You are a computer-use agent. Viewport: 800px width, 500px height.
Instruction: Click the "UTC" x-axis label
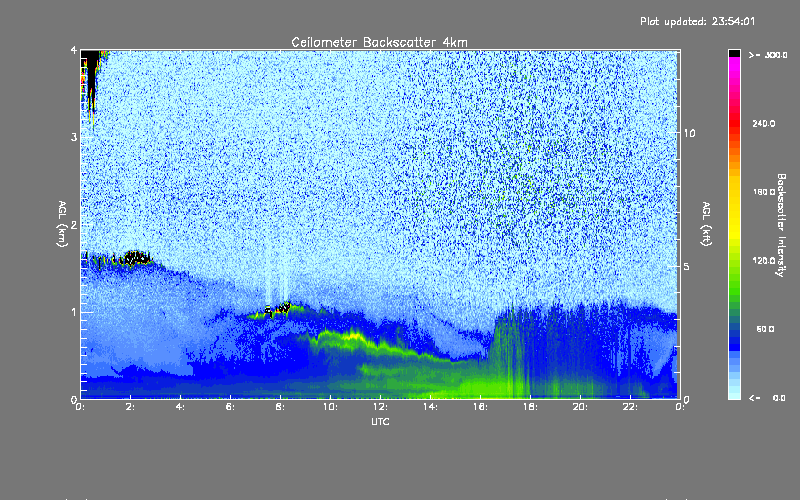(x=380, y=421)
